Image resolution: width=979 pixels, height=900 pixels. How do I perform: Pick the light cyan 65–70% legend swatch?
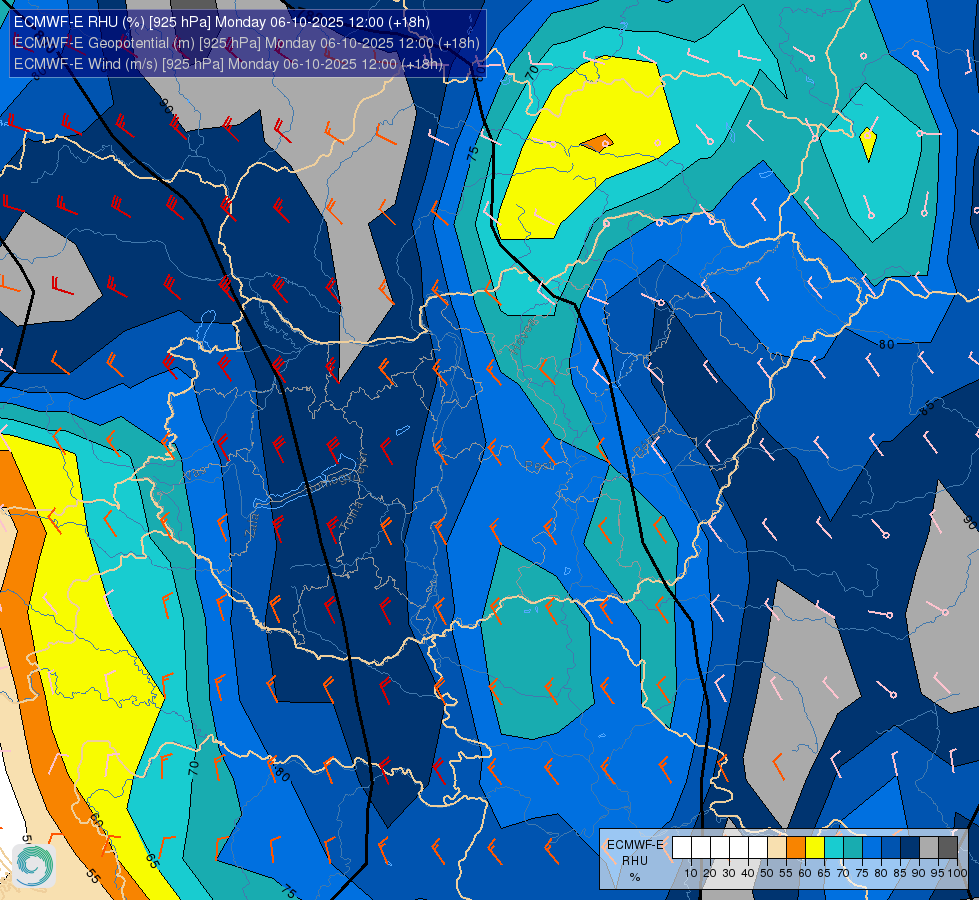(834, 848)
